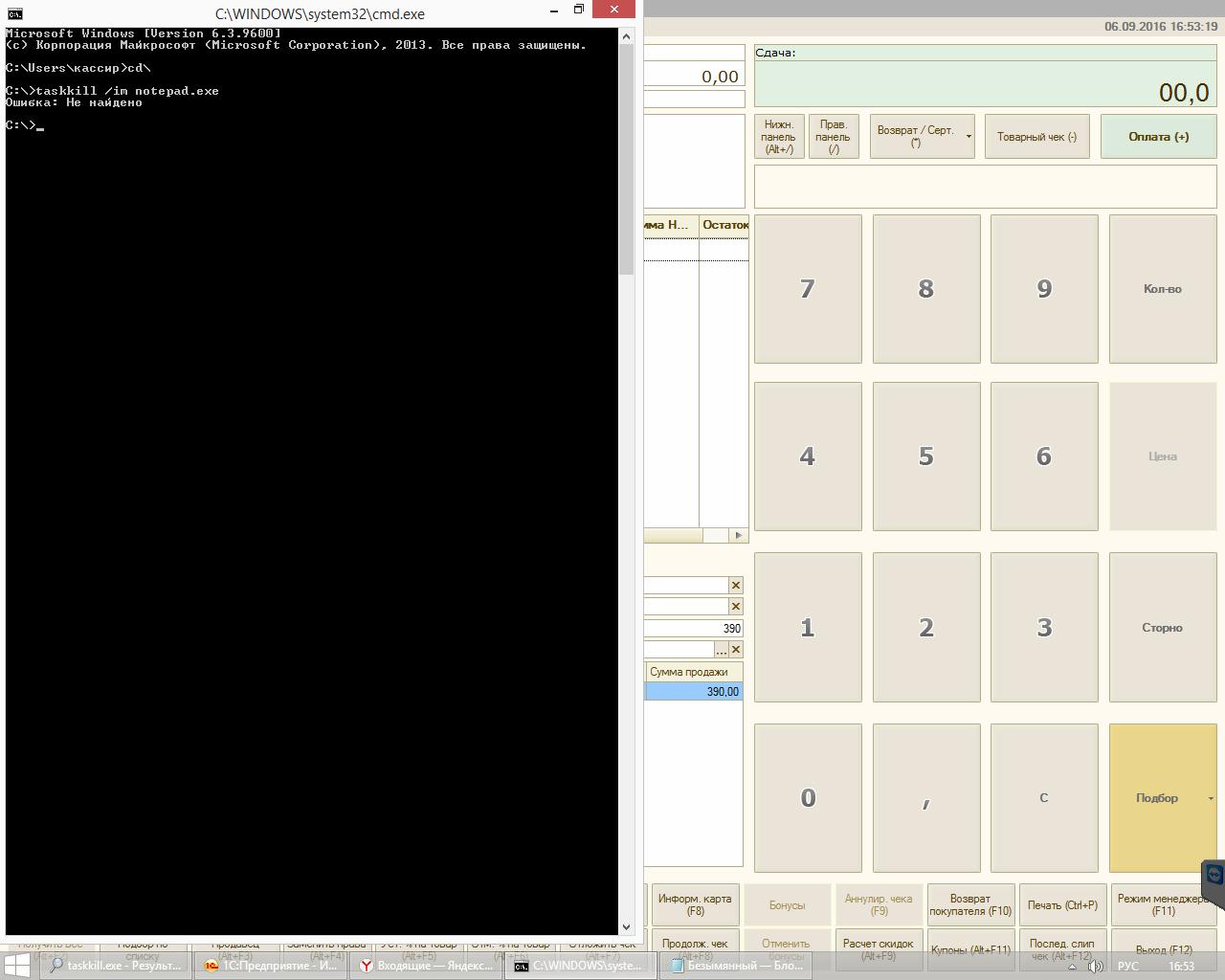Click Подбор button label
1225x980 pixels.
click(1156, 798)
